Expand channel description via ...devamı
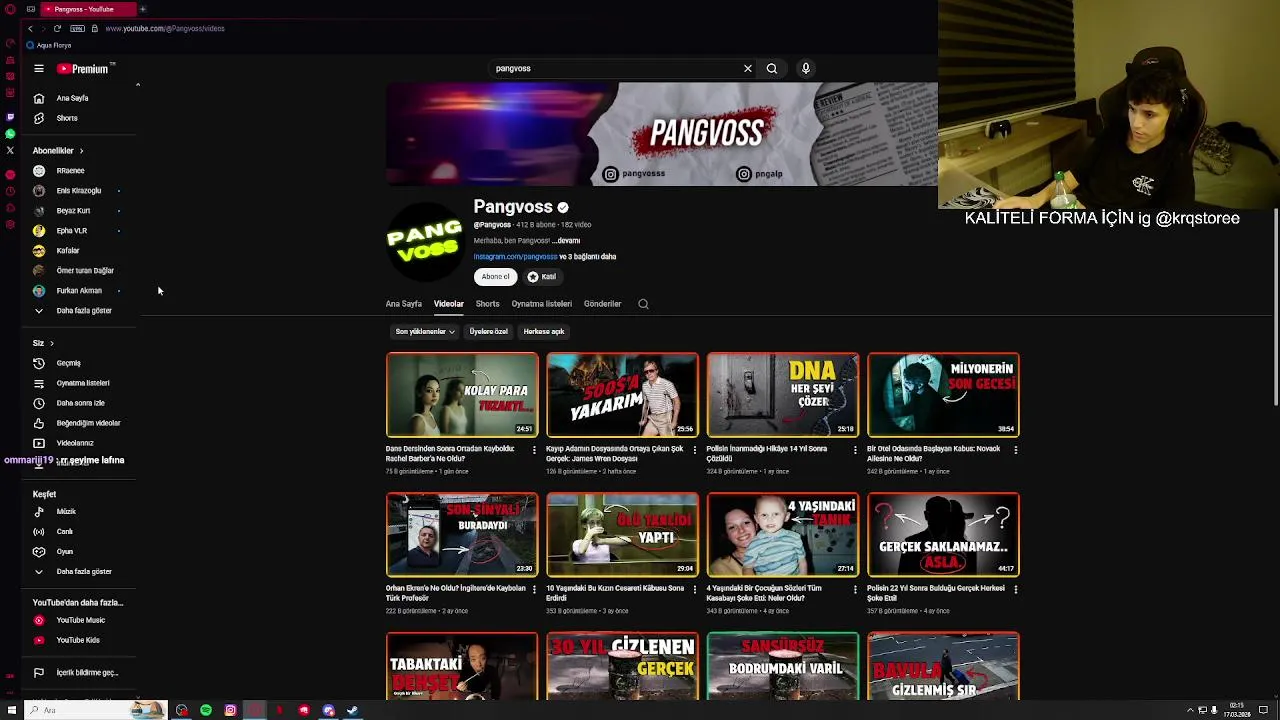1280x720 pixels. pyautogui.click(x=568, y=240)
